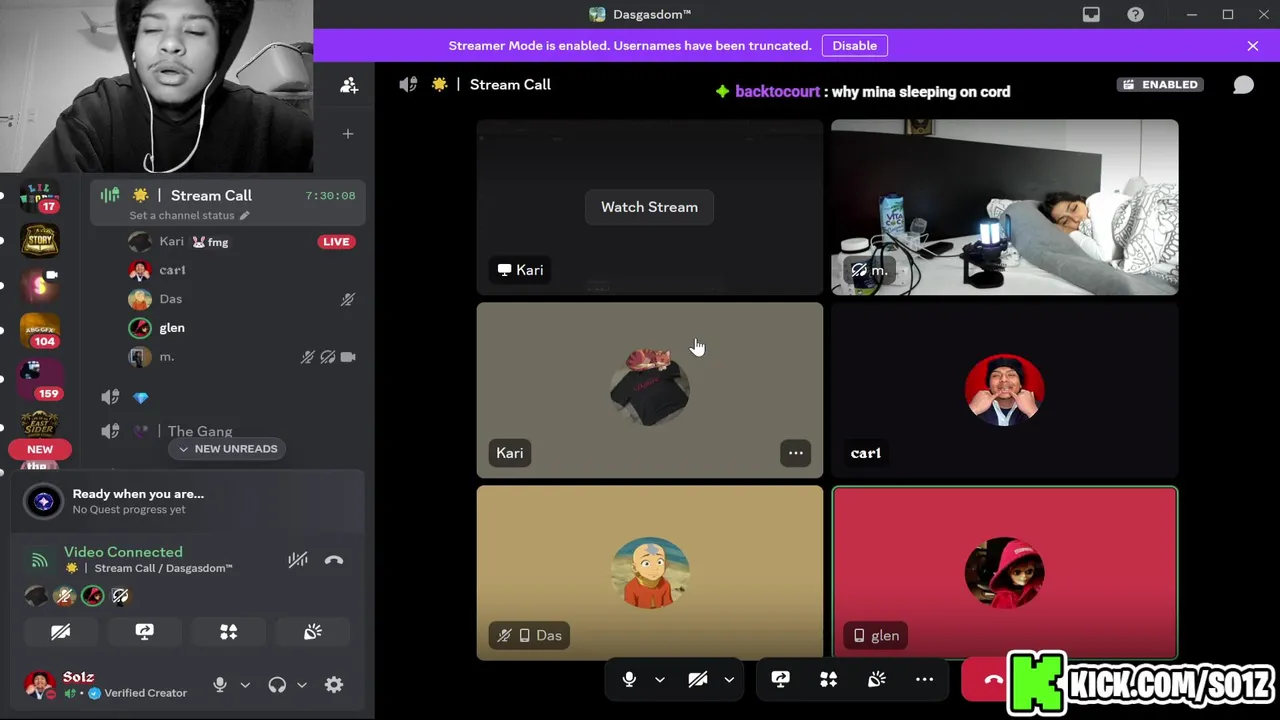This screenshot has width=1280, height=720.
Task: Click the LIVE badge beside Kari
Action: tap(336, 242)
